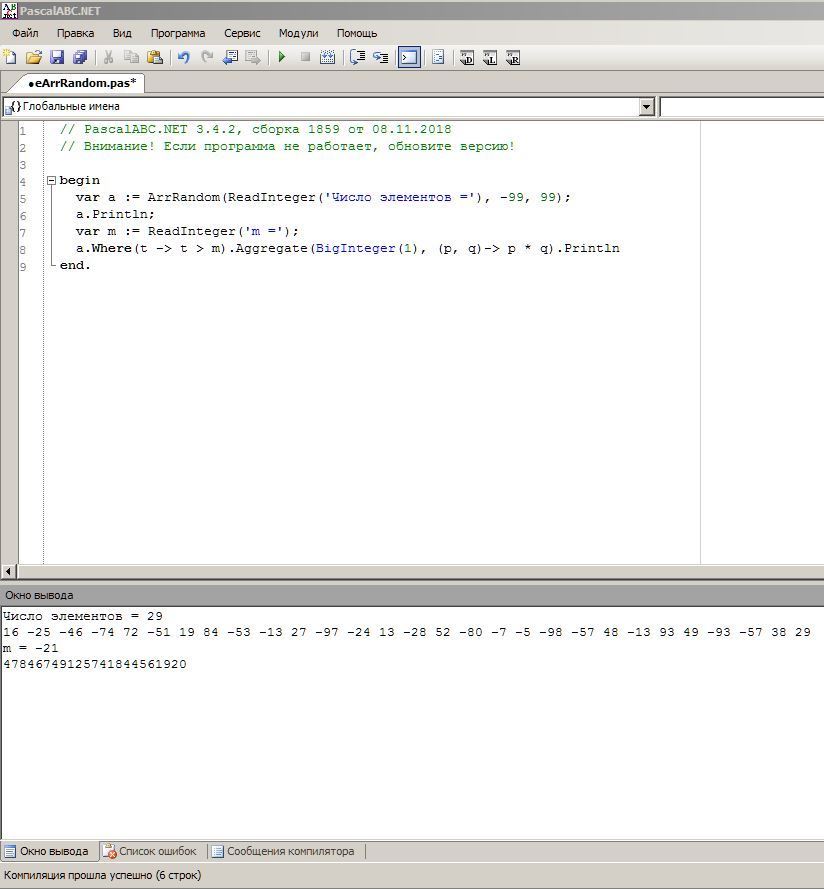Save the file with the floppy disk icon
The image size is (824, 889).
click(57, 58)
